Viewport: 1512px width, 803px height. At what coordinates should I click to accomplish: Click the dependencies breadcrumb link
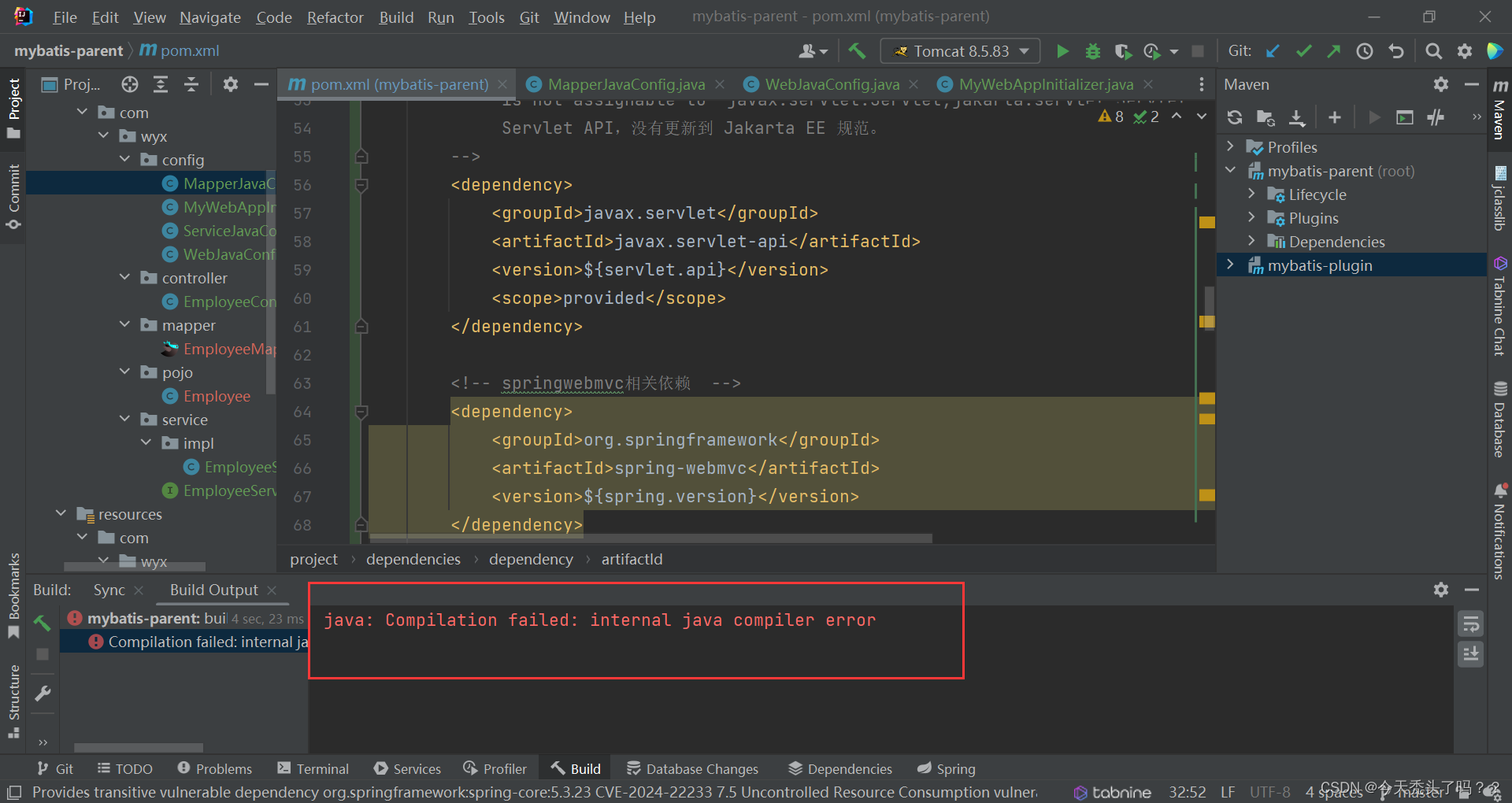(x=413, y=559)
